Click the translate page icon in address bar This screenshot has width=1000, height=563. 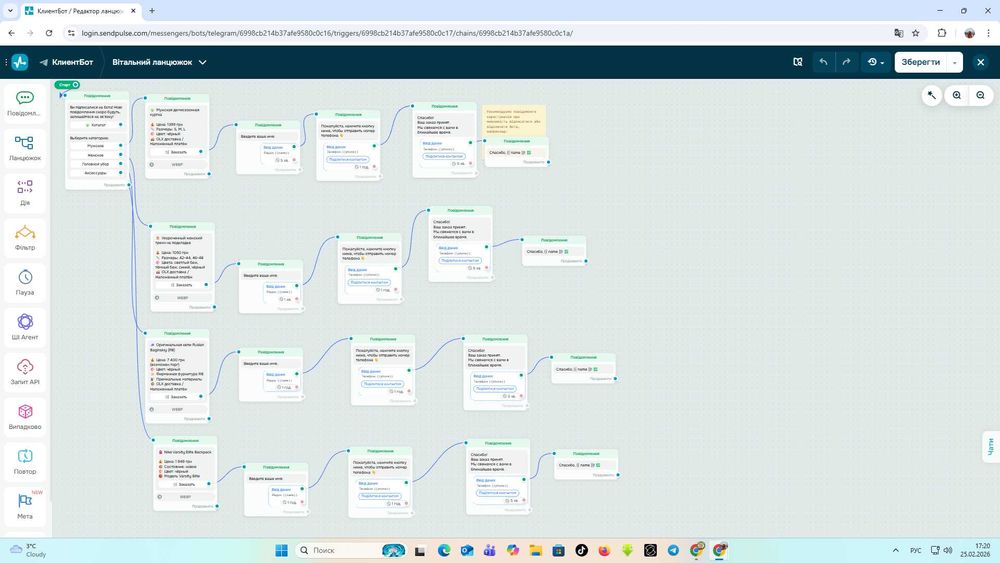click(x=899, y=33)
